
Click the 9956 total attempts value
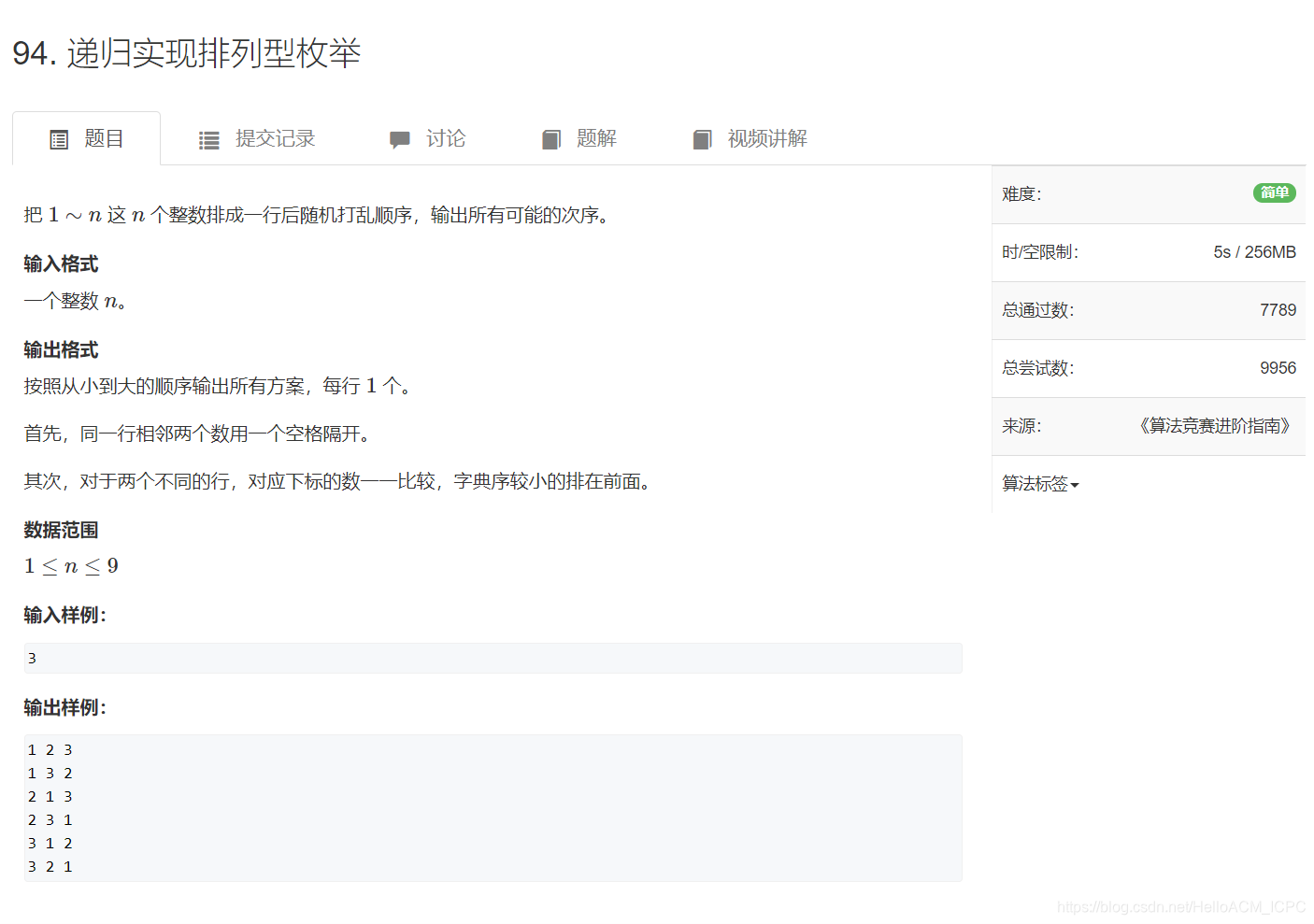click(1278, 368)
